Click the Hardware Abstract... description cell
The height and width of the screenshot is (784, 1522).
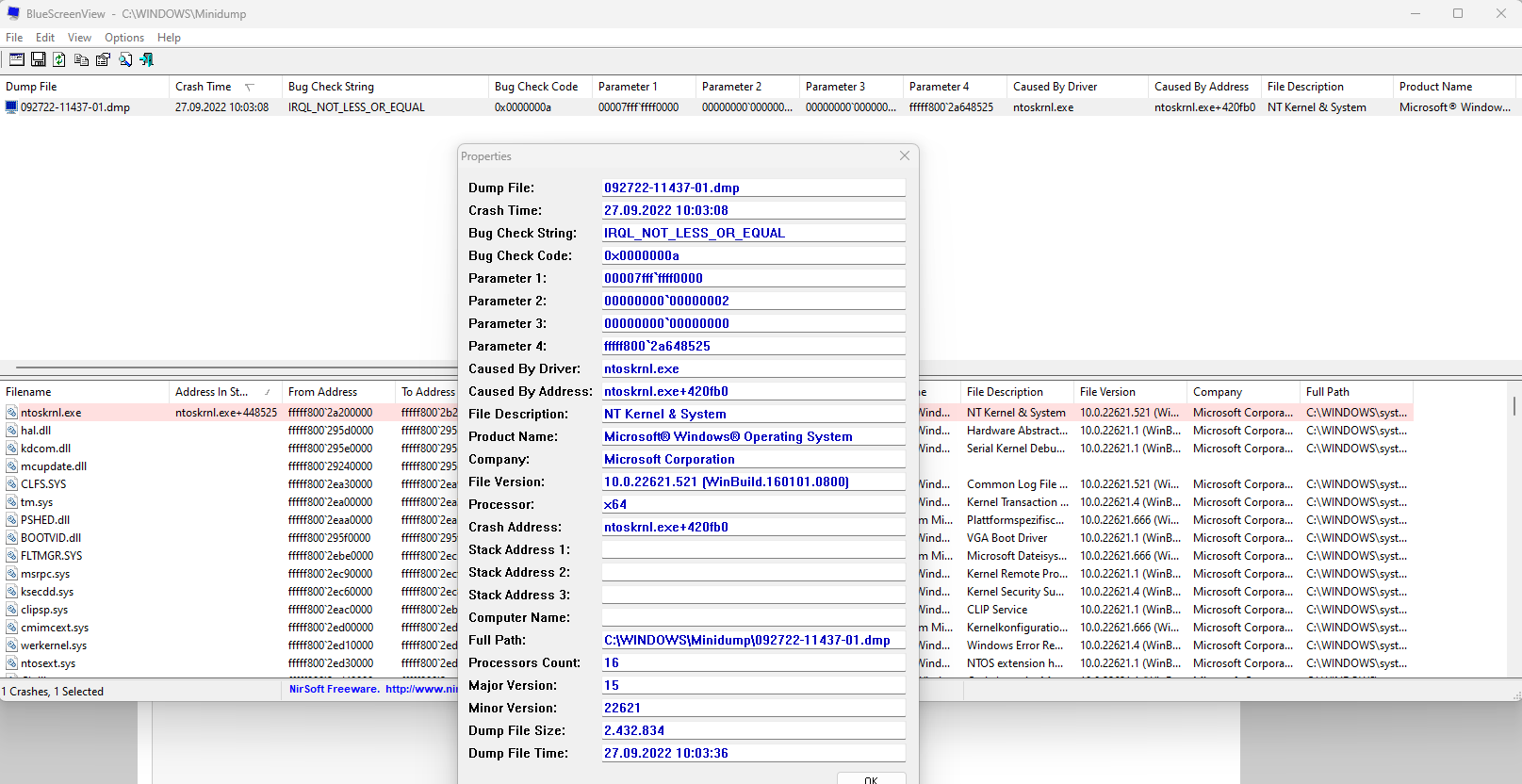point(1017,431)
